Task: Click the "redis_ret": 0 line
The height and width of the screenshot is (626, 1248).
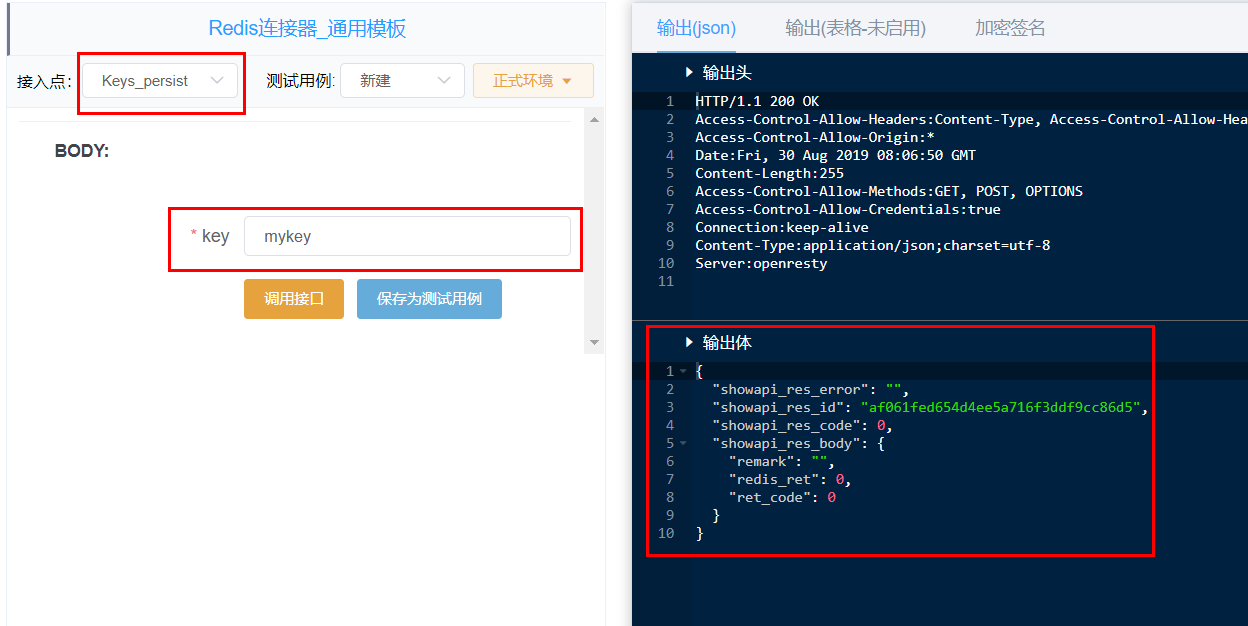Action: pos(789,479)
